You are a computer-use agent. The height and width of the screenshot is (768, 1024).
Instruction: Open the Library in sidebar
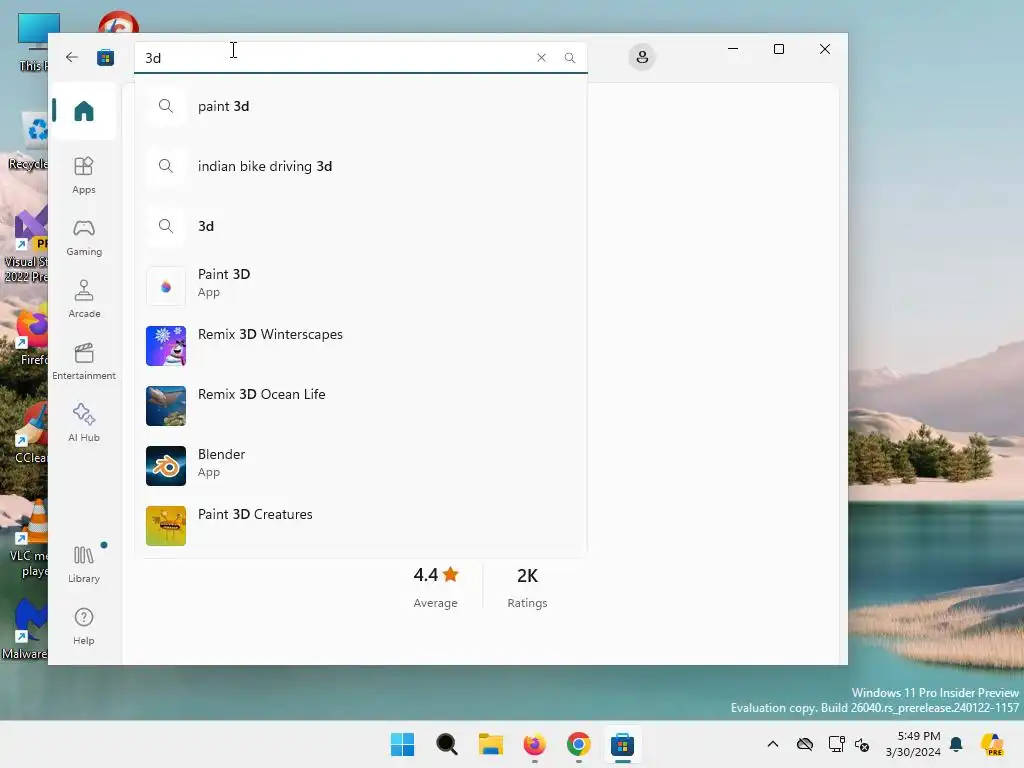click(84, 564)
